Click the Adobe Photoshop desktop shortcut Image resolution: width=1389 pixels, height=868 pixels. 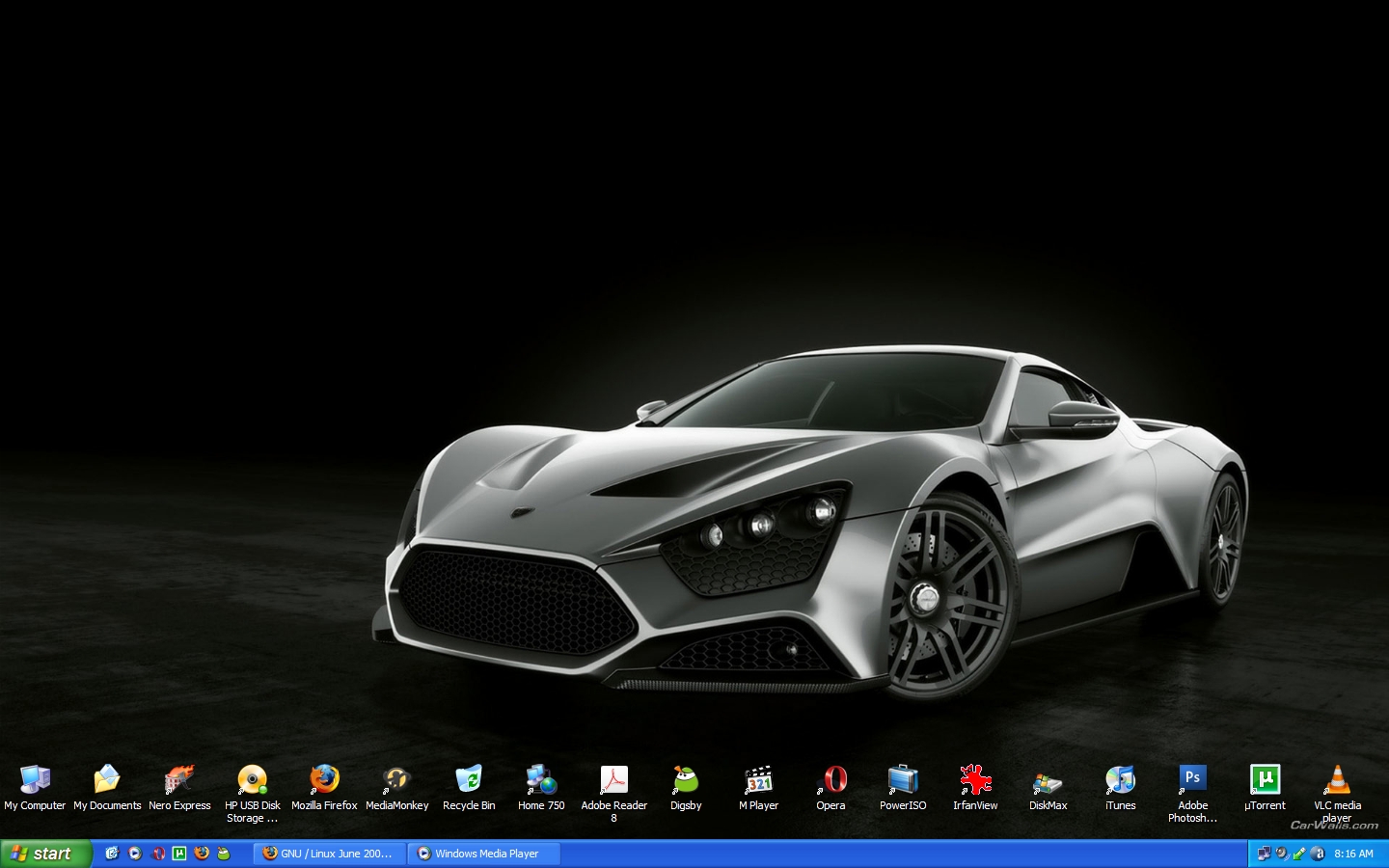(1192, 780)
